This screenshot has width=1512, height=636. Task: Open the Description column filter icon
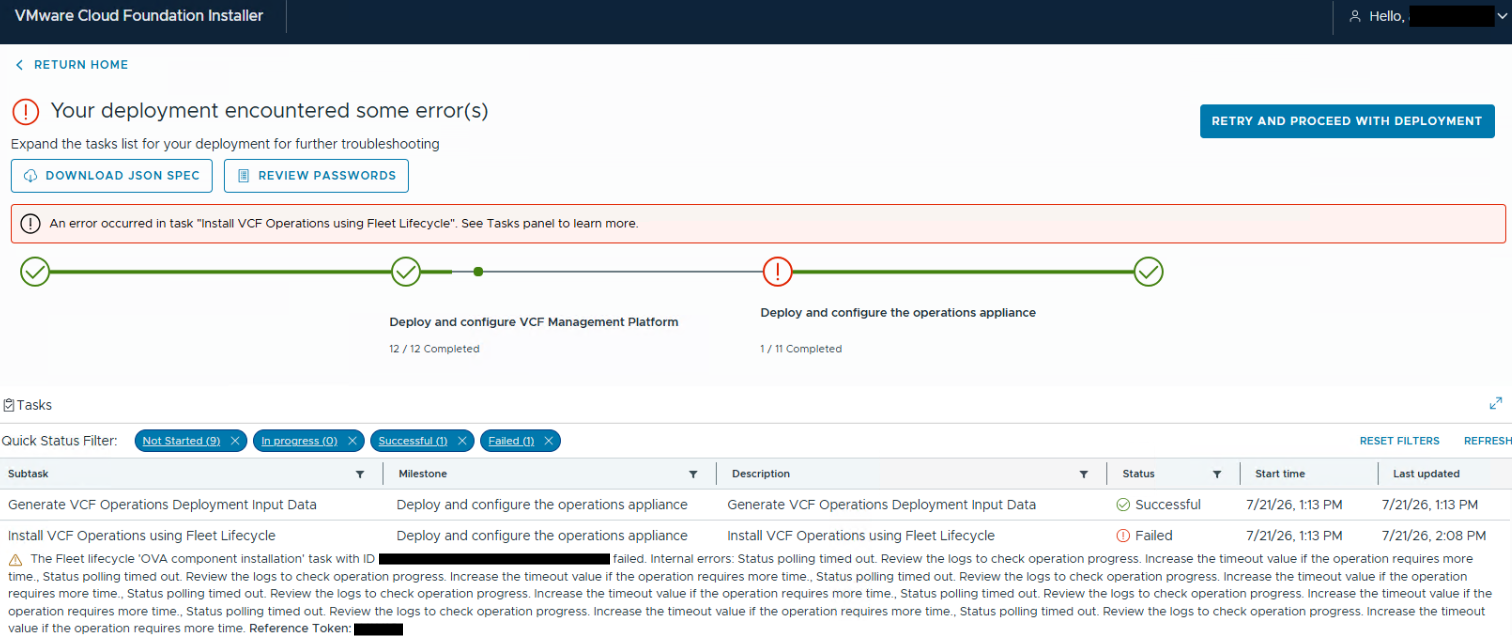coord(1083,474)
